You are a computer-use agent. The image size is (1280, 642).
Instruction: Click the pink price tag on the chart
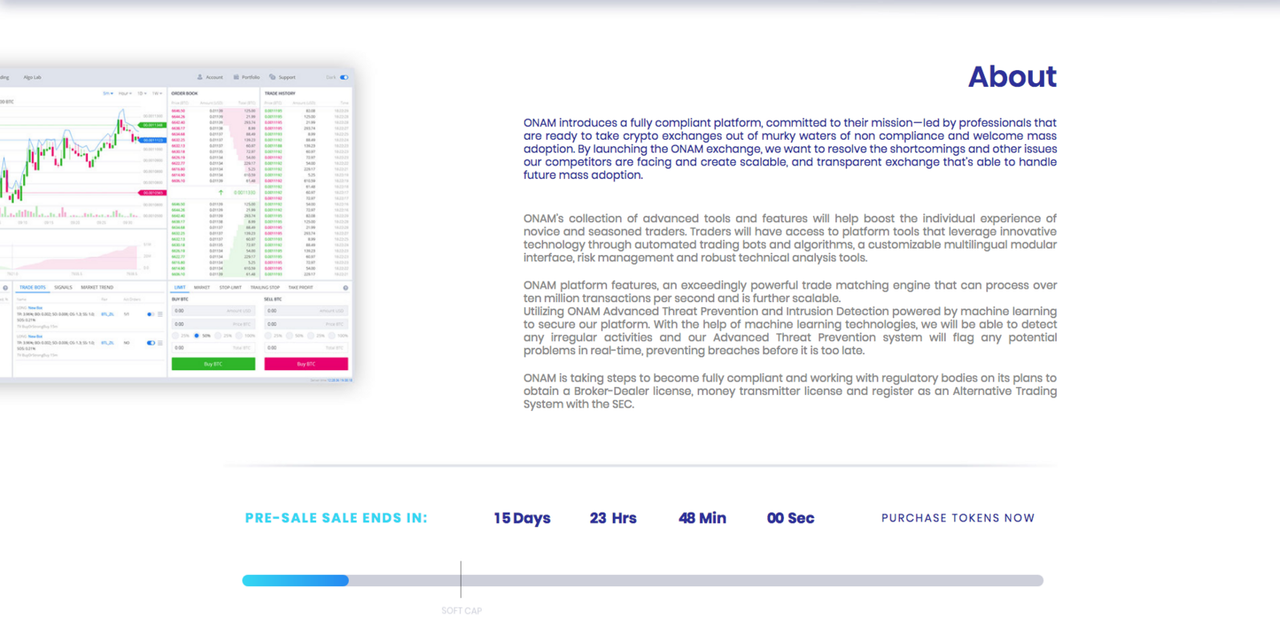(152, 192)
